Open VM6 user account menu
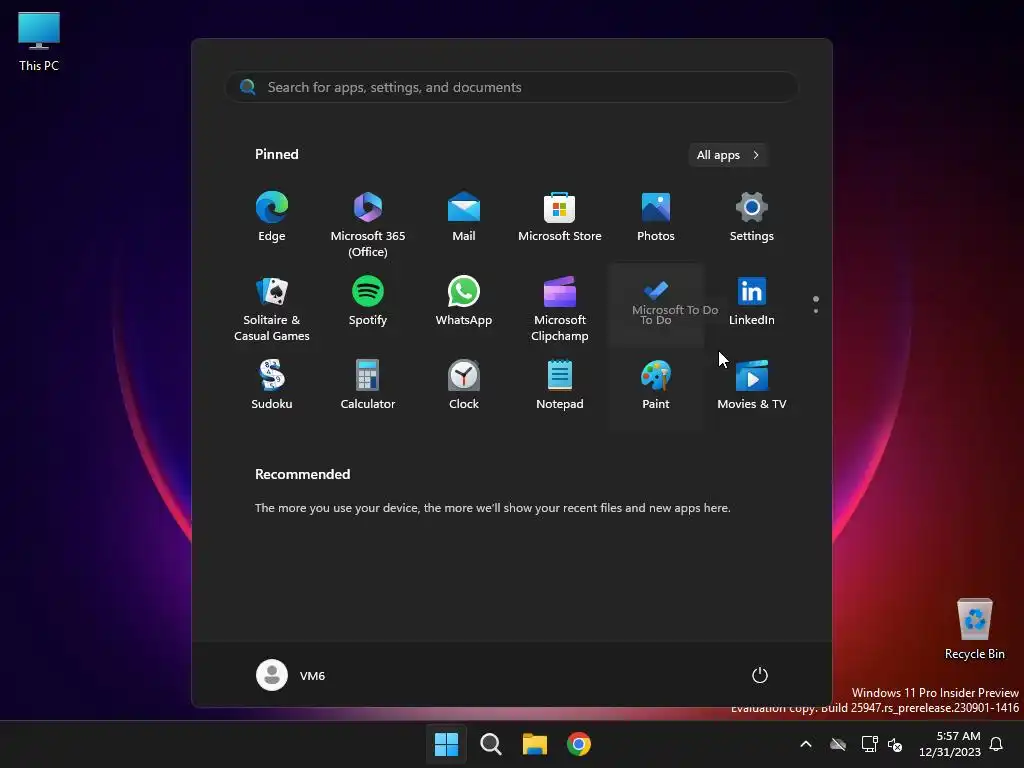This screenshot has width=1024, height=768. [291, 675]
